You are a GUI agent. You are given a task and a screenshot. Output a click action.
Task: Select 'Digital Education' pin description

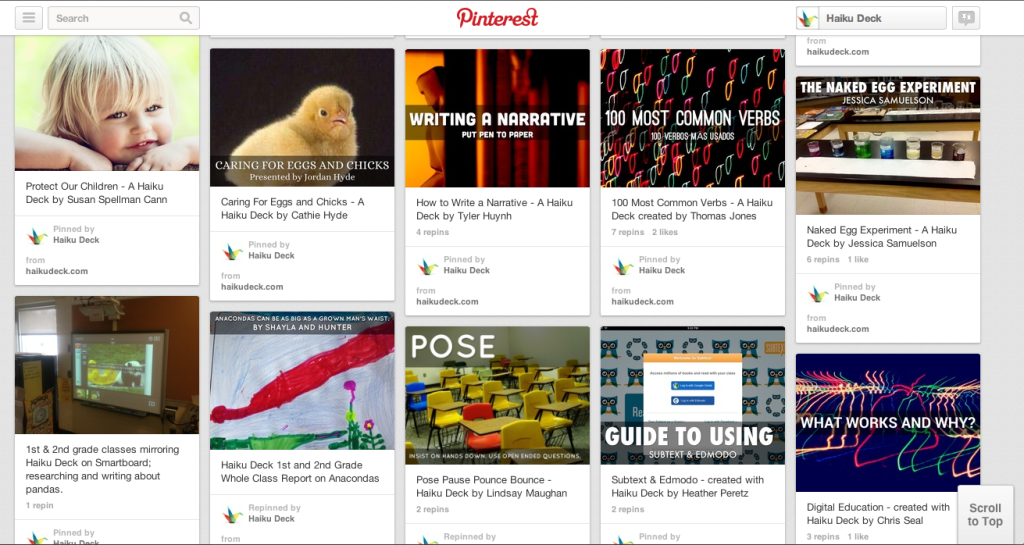point(878,514)
